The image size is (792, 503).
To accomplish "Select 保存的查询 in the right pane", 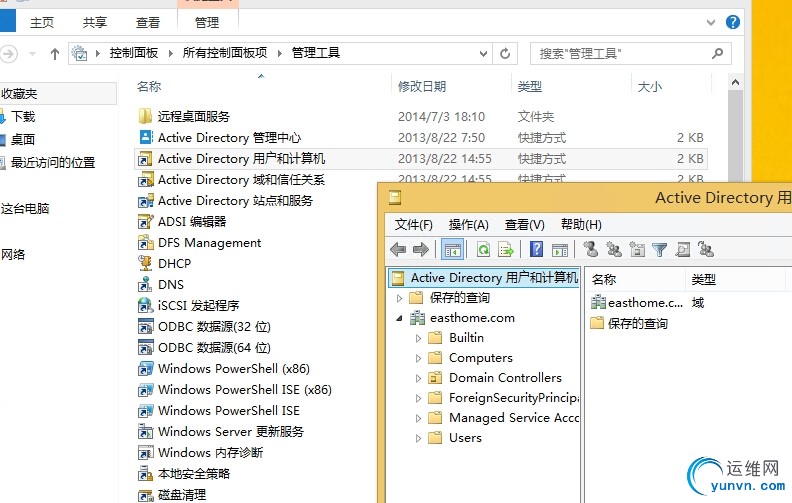I will click(637, 323).
